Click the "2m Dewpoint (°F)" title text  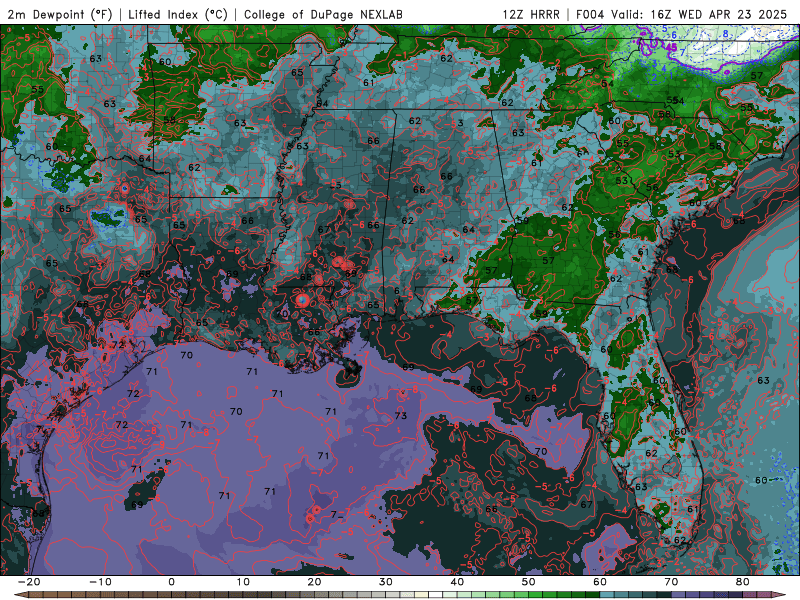60,14
